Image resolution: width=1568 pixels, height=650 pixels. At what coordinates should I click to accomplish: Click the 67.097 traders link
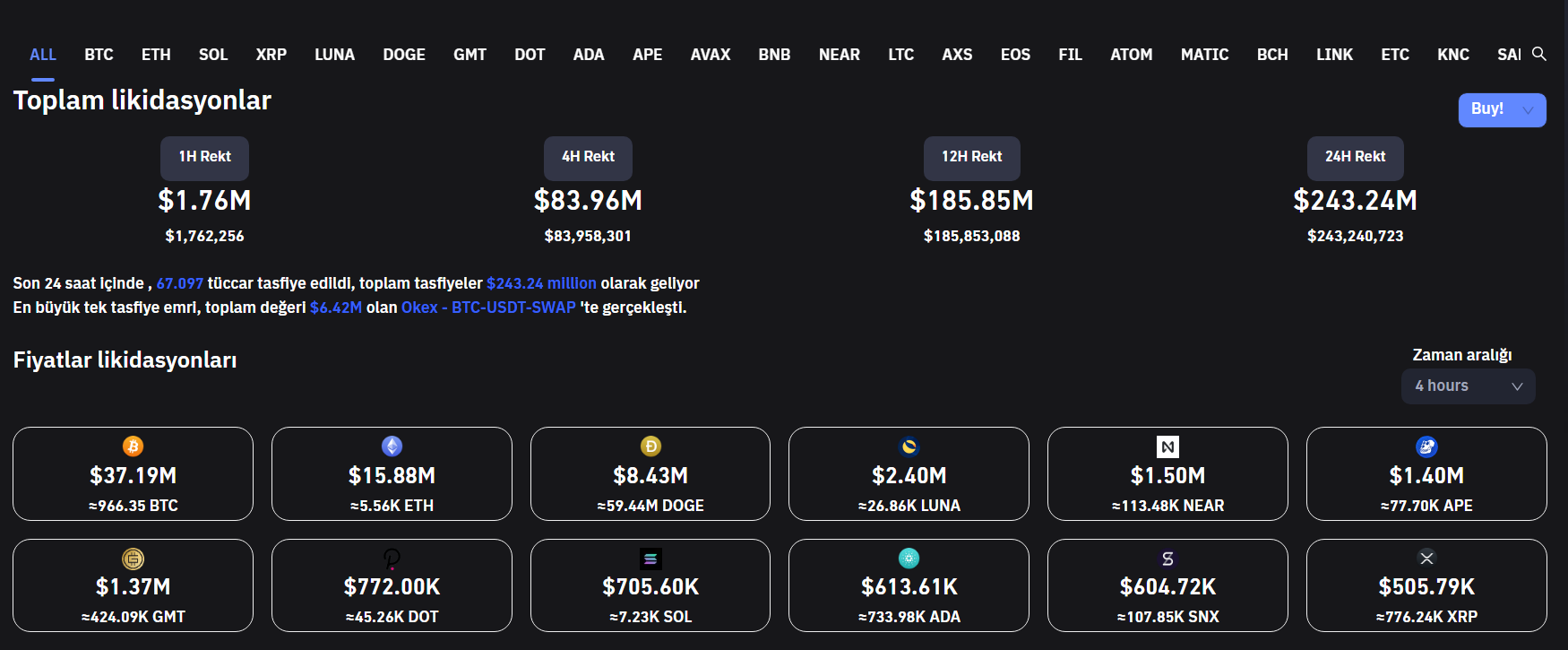click(179, 283)
